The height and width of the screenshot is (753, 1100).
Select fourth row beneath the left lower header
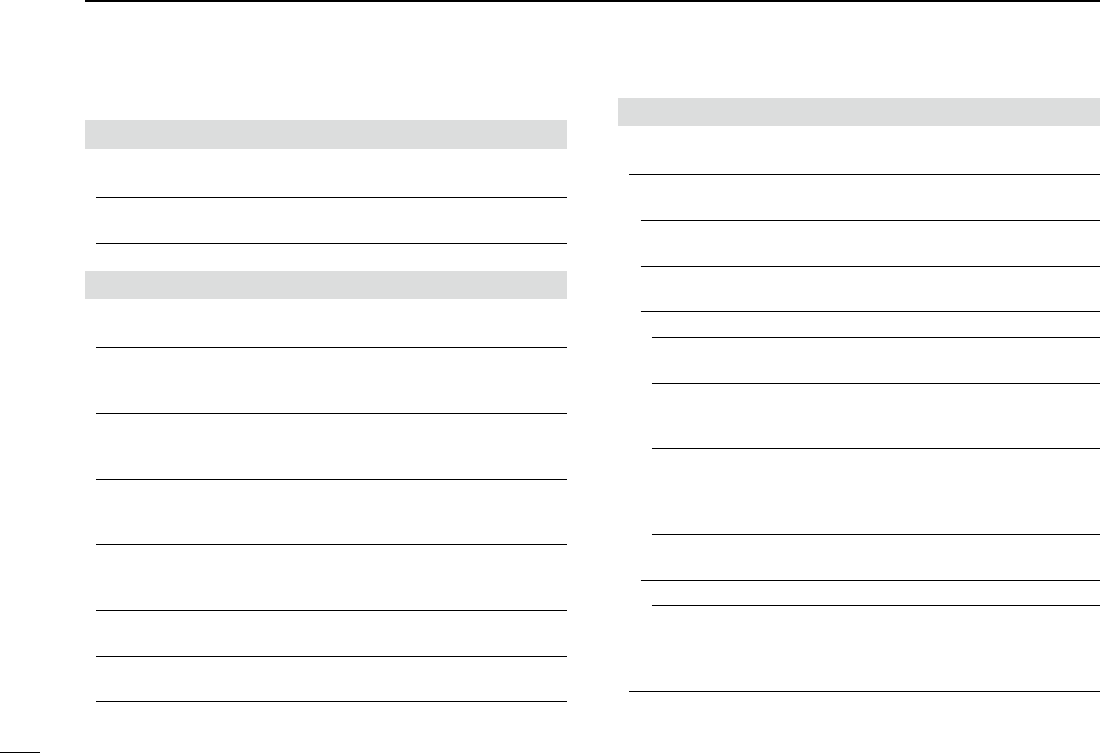pos(330,513)
